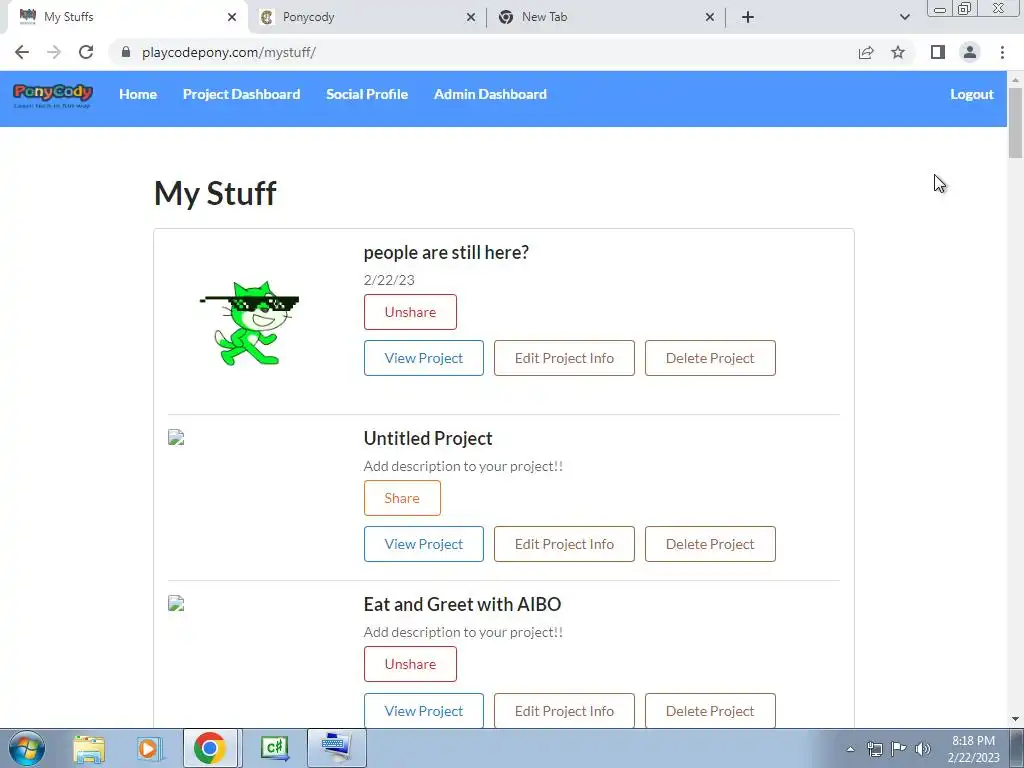Expand the tab search chevron
The width and height of the screenshot is (1024, 768).
(x=904, y=17)
